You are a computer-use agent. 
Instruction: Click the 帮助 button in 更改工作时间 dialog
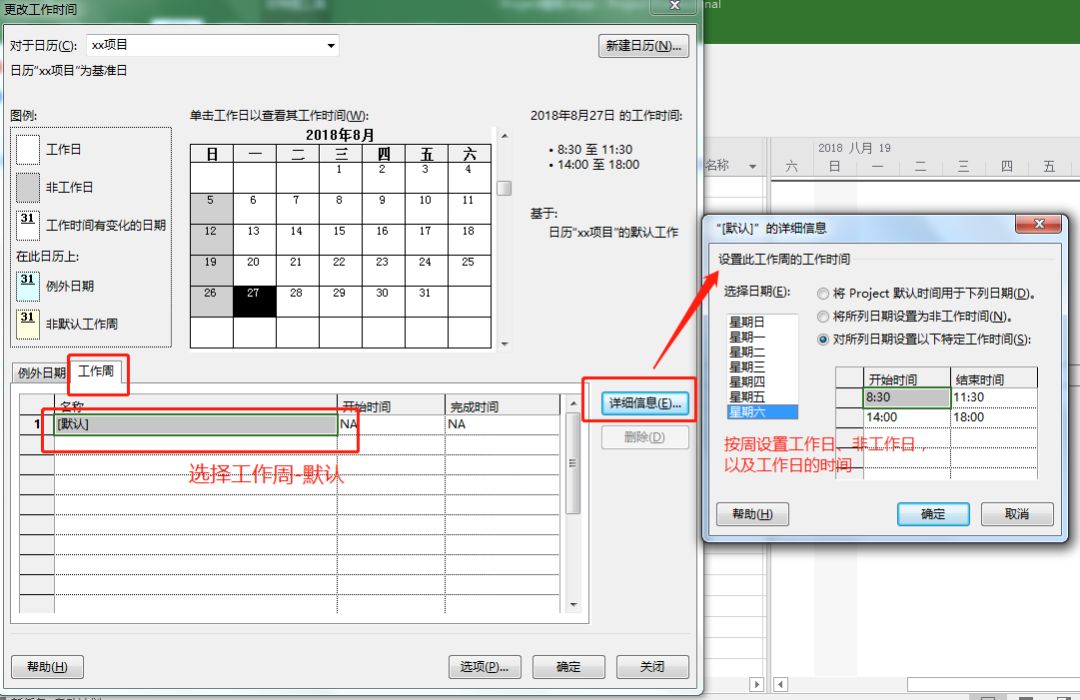pos(47,666)
